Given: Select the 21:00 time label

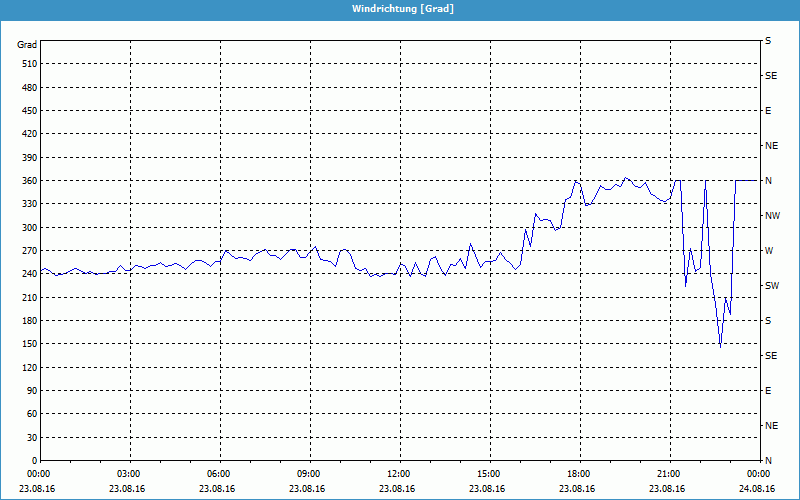Looking at the screenshot, I should coord(668,474).
